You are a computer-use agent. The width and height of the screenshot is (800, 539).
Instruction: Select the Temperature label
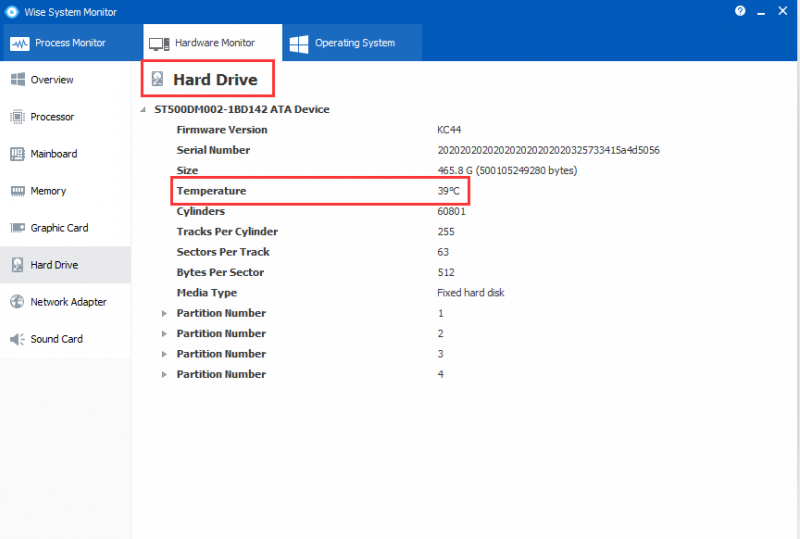[211, 191]
